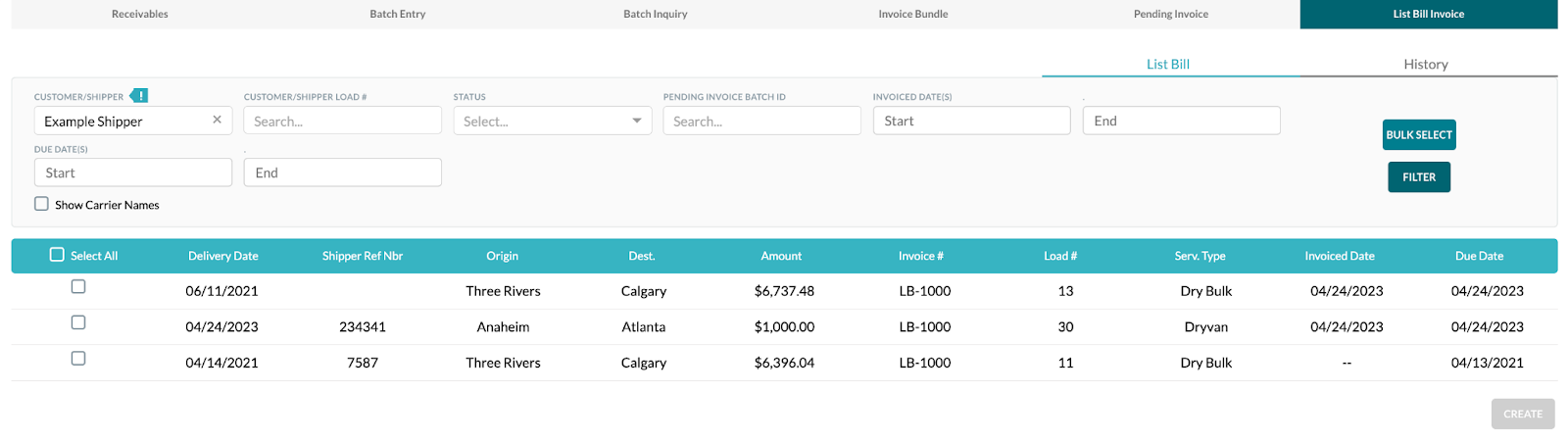Check the Select All checkbox
Screen dimensions: 1568x443
57,255
